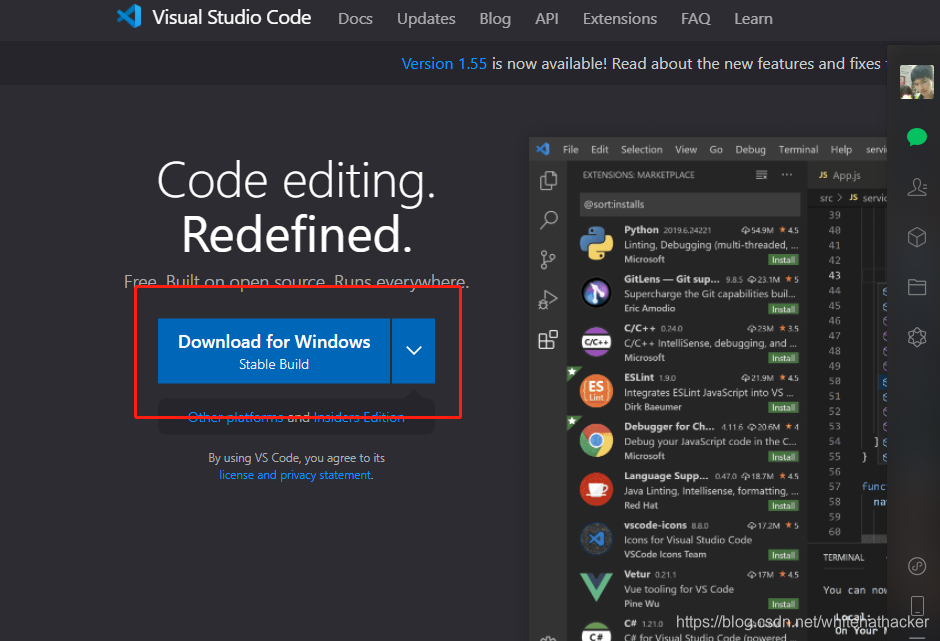Click the Python extension title text
Image resolution: width=940 pixels, height=641 pixels.
tap(641, 230)
